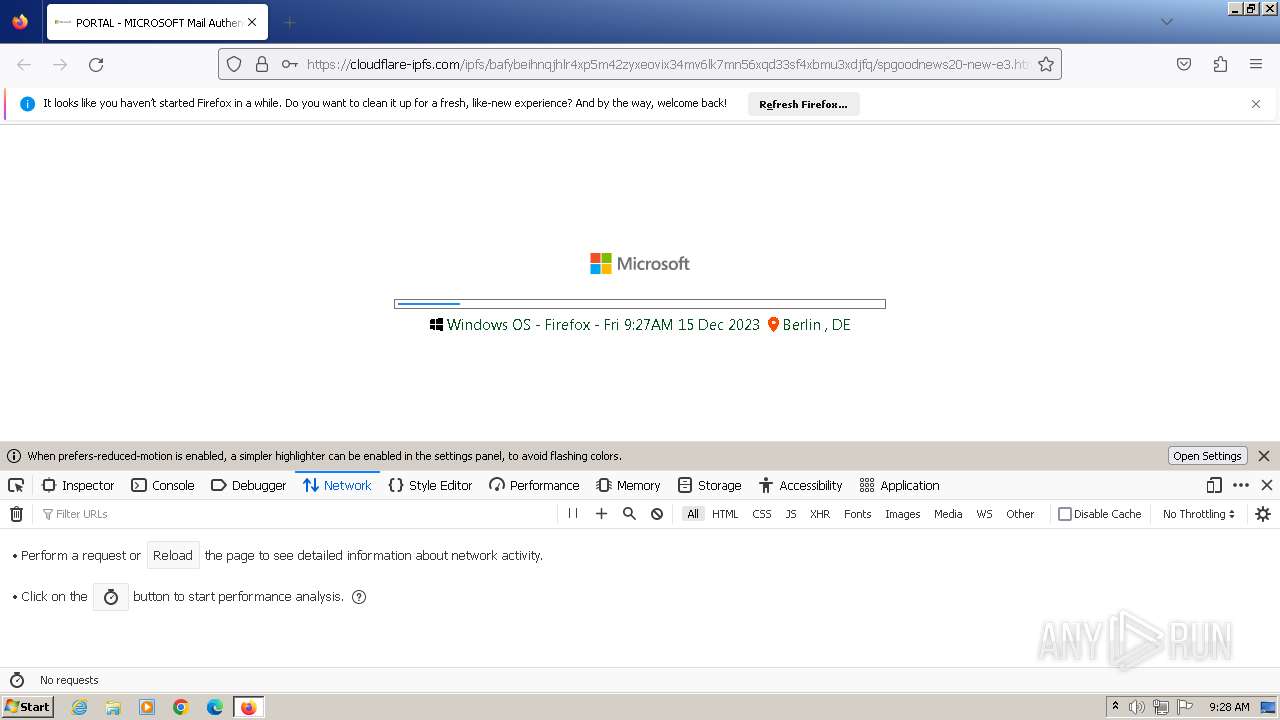This screenshot has width=1280, height=720.
Task: Activate the element picker tool
Action: 16,485
